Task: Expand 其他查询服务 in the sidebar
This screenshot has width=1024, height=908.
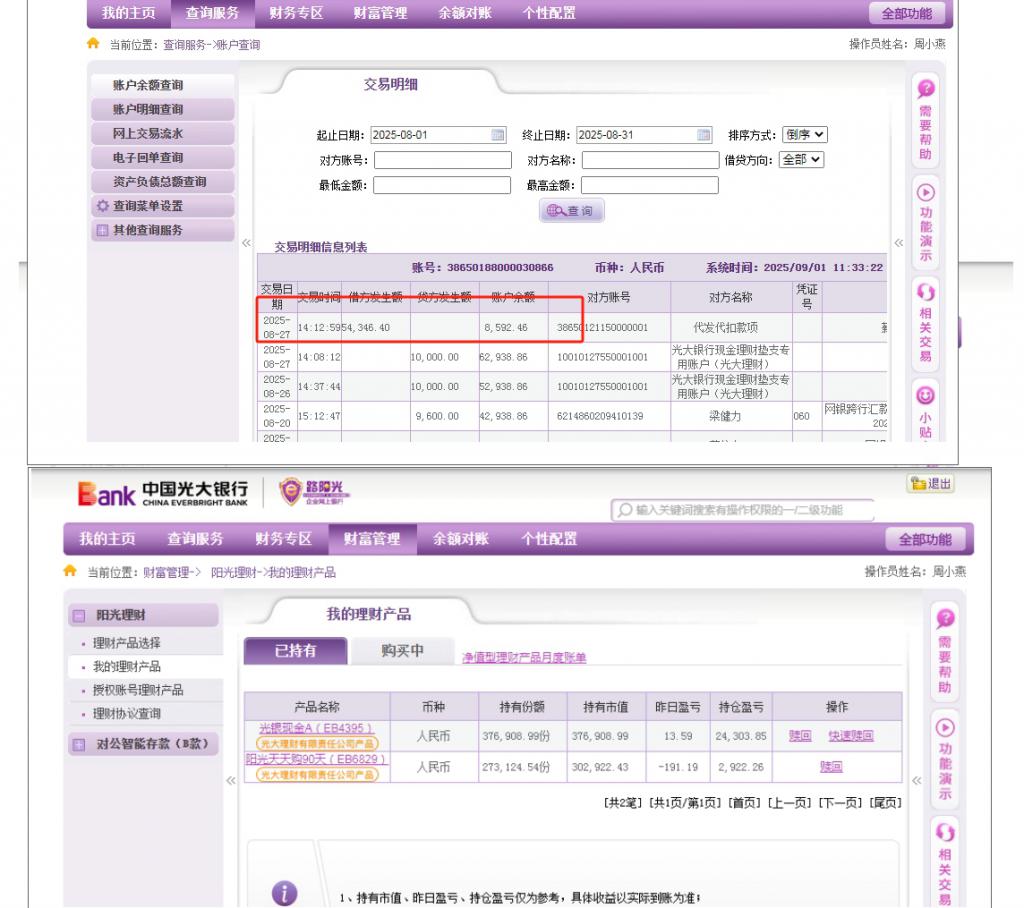Action: pyautogui.click(x=101, y=231)
